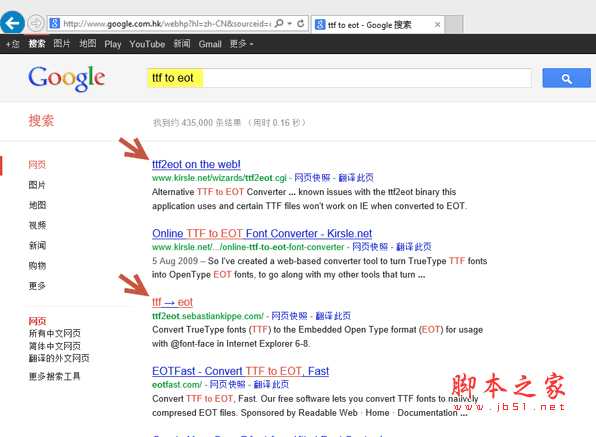The image size is (596, 437).
Task: Select '购物' in left sidebar
Action: pos(37,266)
